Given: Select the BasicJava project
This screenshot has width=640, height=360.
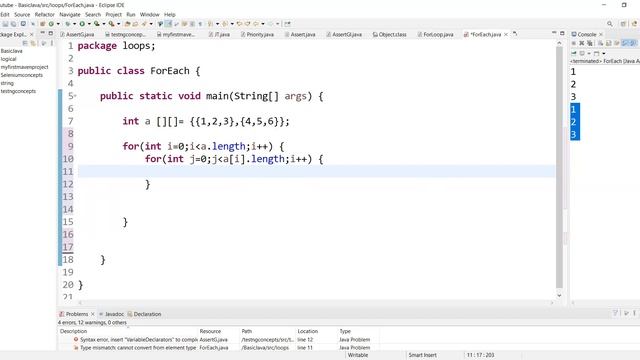Looking at the screenshot, I should click(x=11, y=51).
